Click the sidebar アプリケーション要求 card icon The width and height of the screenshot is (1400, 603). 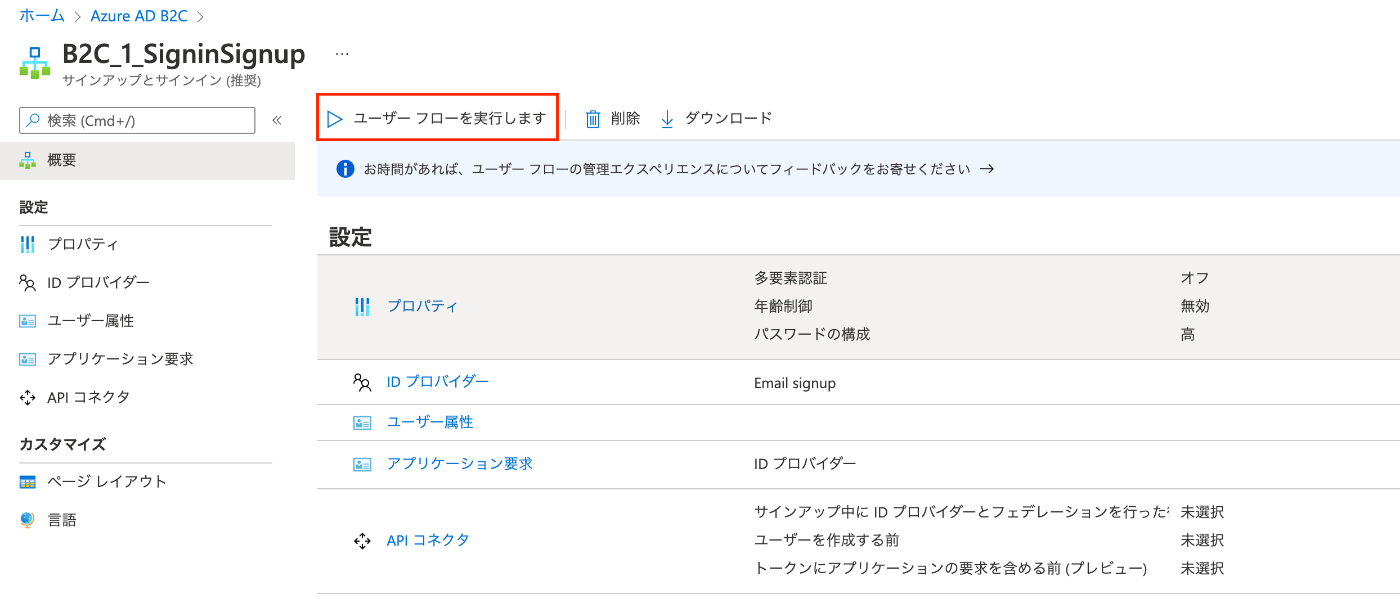(28, 359)
